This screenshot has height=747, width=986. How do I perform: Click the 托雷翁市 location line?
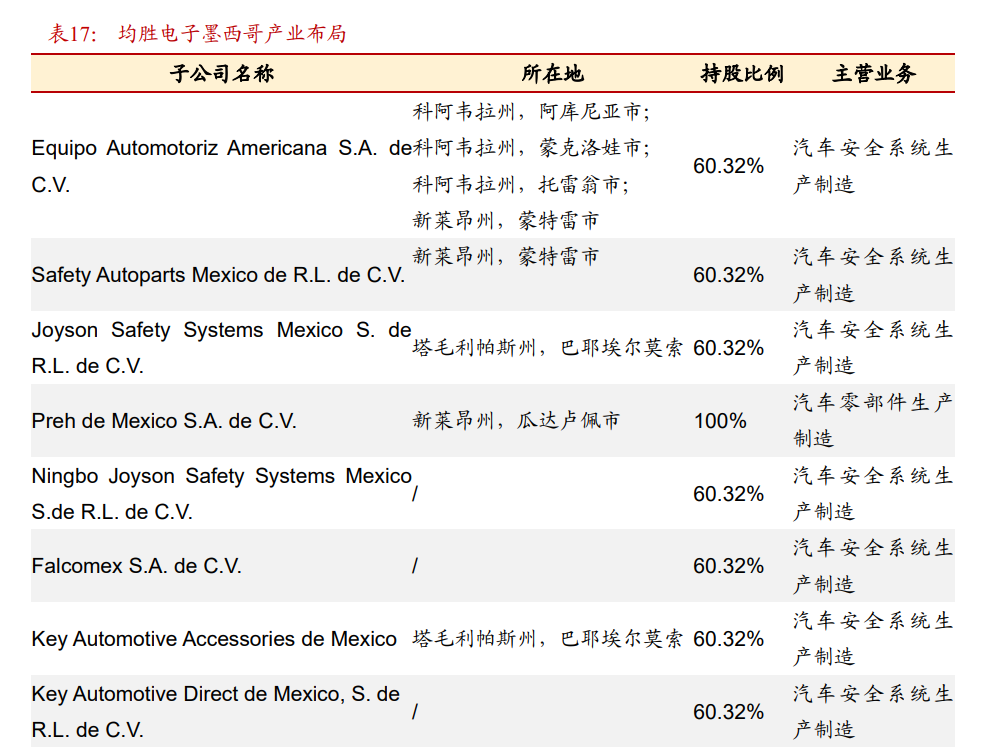pos(521,184)
